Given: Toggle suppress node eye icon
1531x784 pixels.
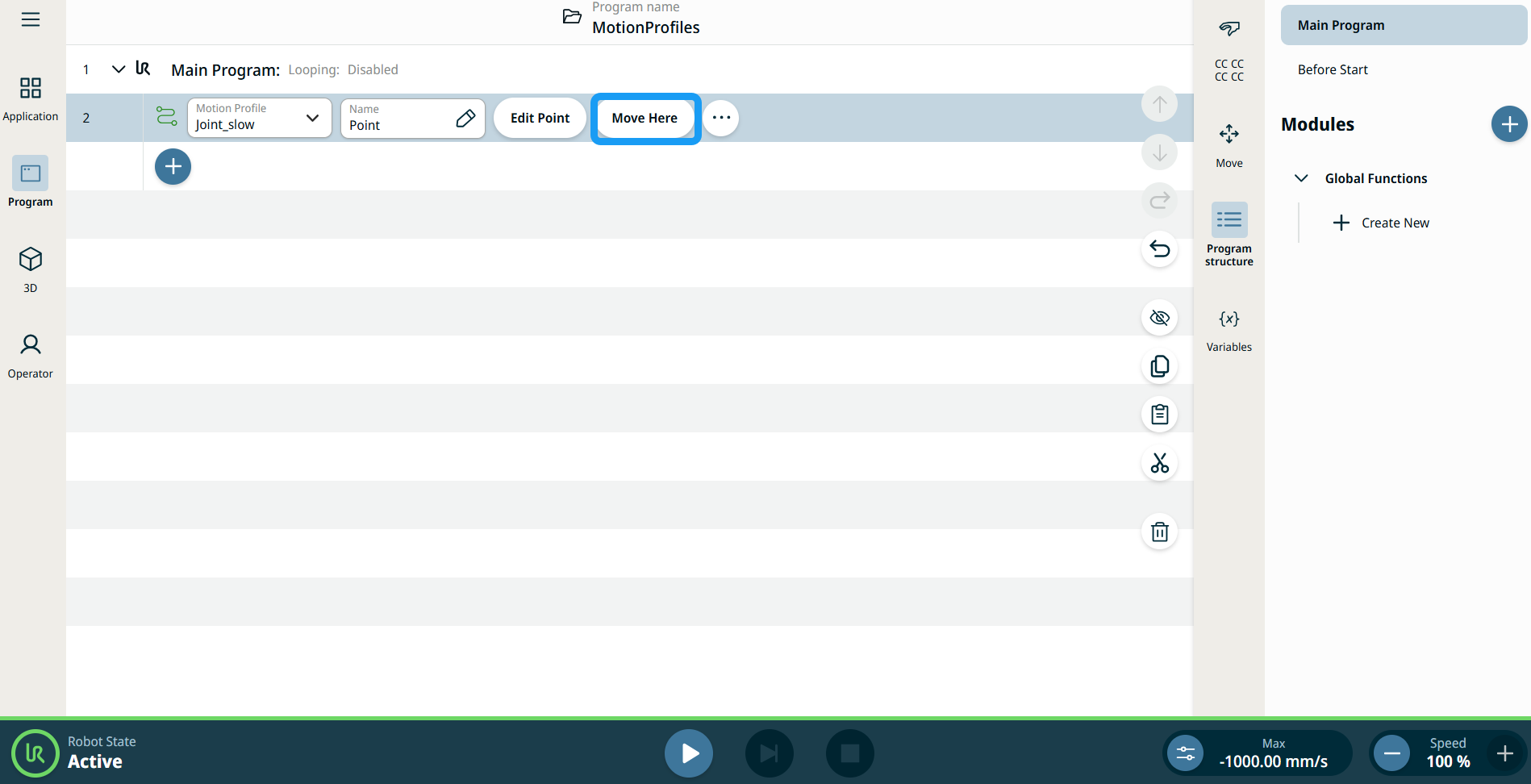Looking at the screenshot, I should [1159, 318].
